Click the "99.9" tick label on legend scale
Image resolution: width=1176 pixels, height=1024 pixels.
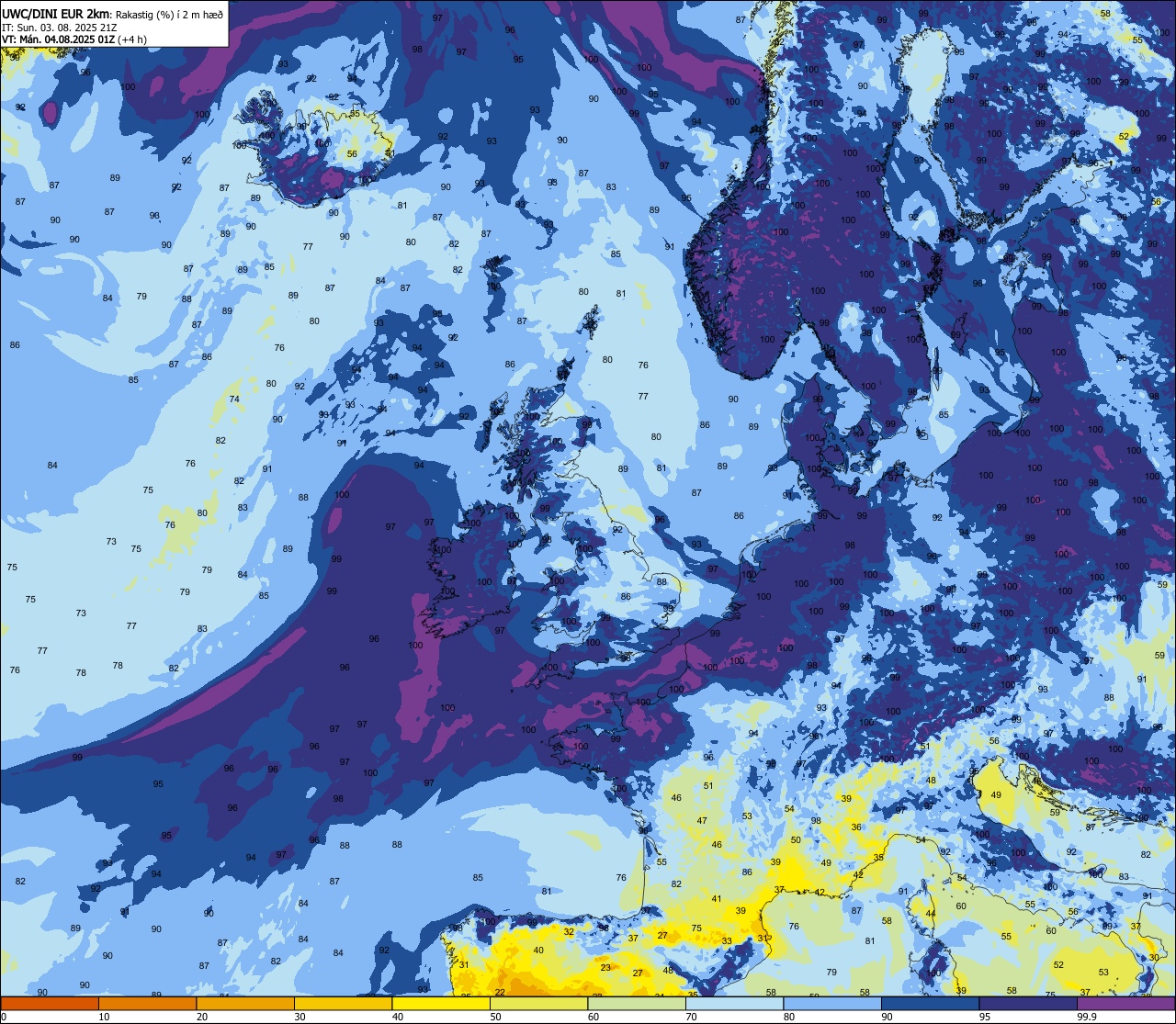click(x=1086, y=1017)
